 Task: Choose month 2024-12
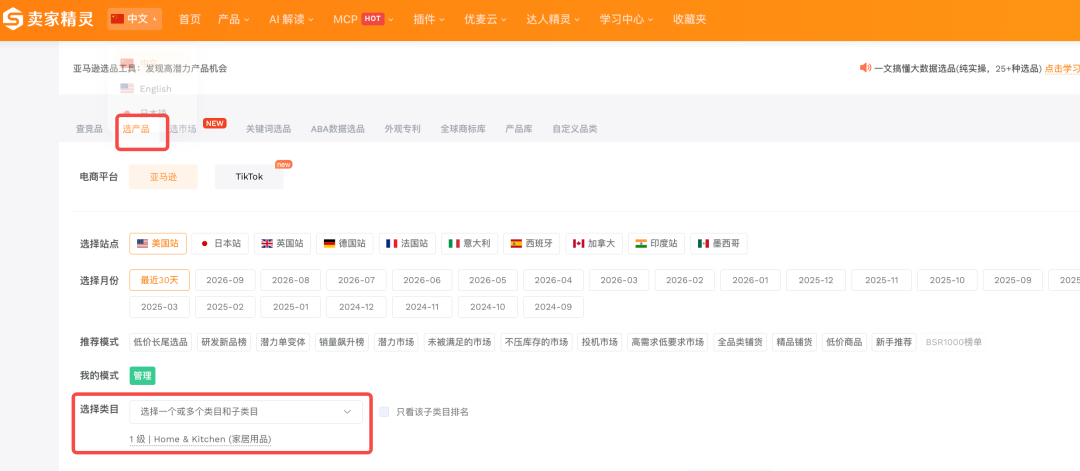356,306
